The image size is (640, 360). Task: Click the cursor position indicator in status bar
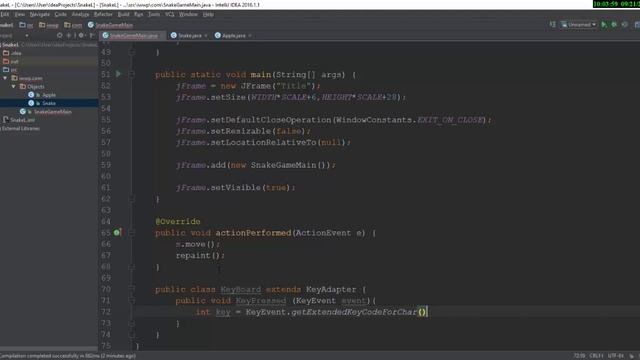[x=579, y=356]
